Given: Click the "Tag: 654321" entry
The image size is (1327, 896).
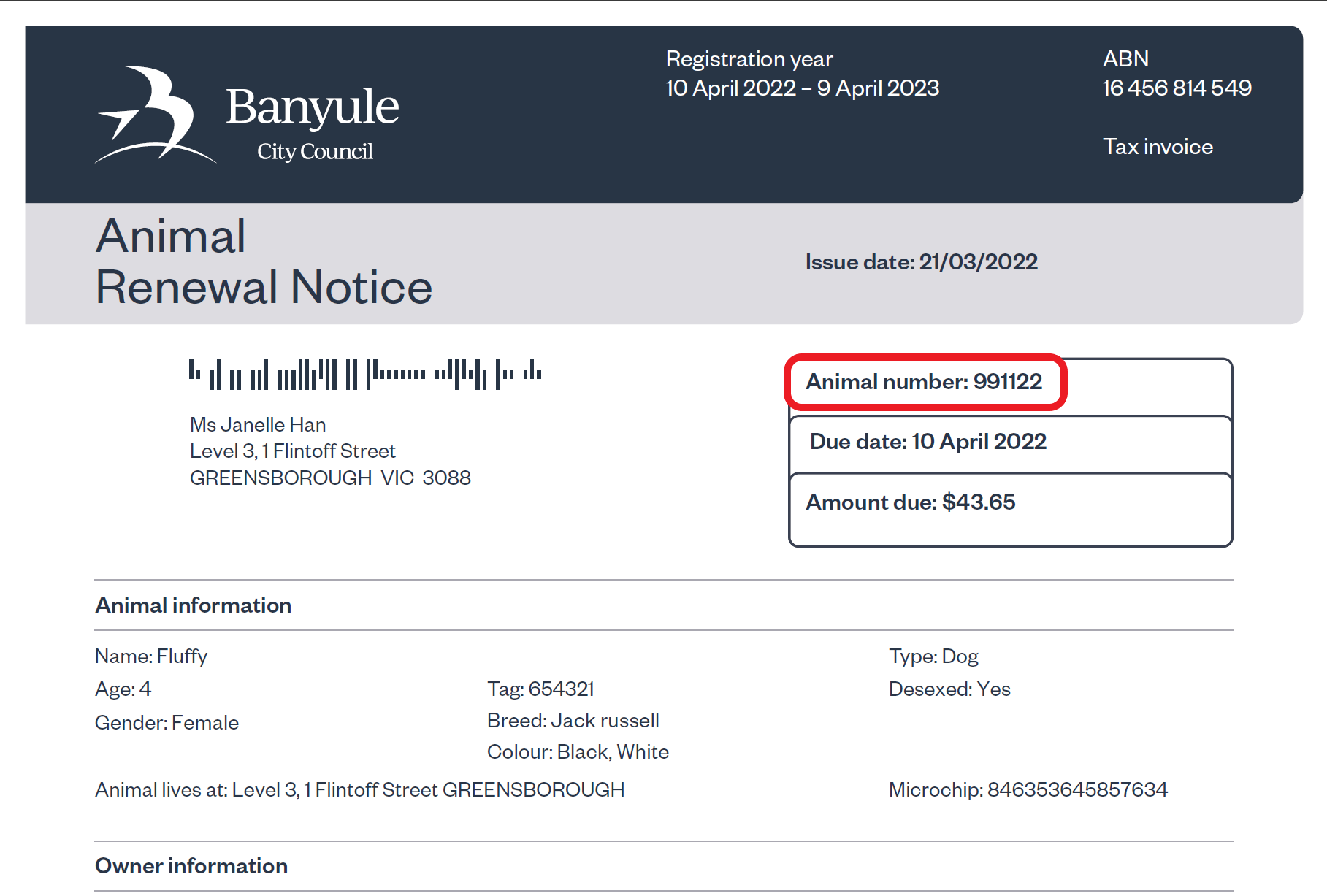Looking at the screenshot, I should pos(541,689).
